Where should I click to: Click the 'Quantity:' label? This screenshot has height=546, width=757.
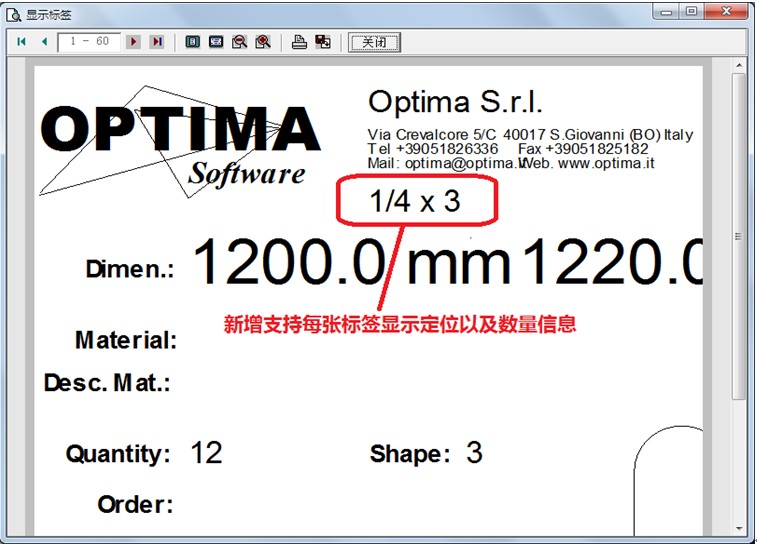point(118,454)
